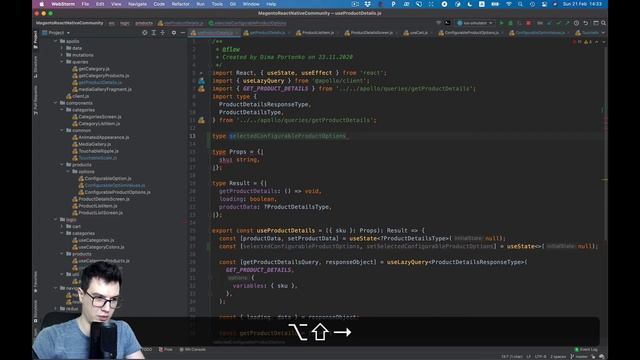Open useCategoryColors.js in project tree
The width and height of the screenshot is (640, 360).
98,247
